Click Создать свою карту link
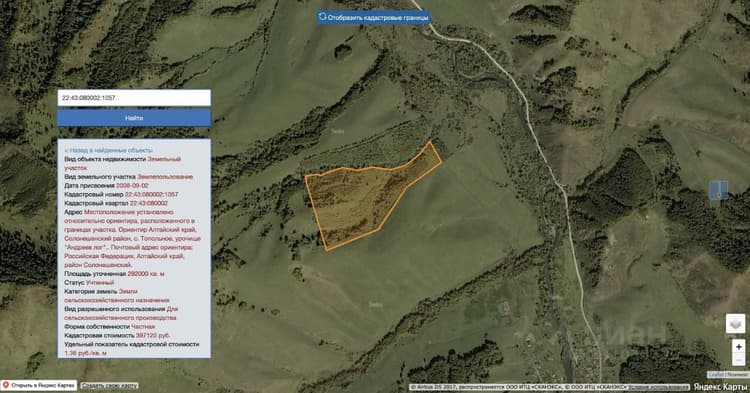 [x=110, y=385]
